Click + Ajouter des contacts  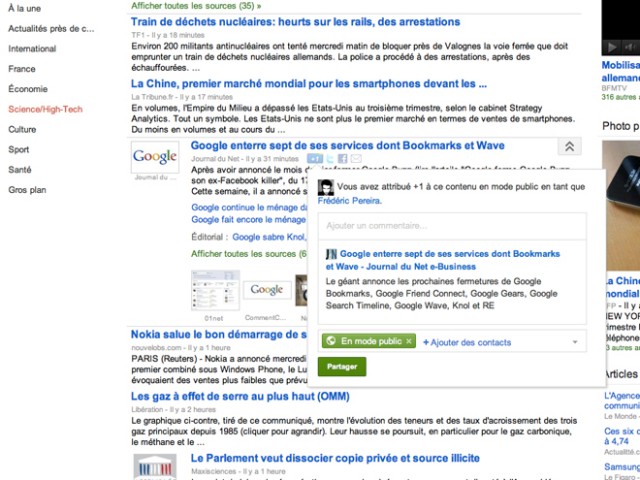(x=467, y=342)
